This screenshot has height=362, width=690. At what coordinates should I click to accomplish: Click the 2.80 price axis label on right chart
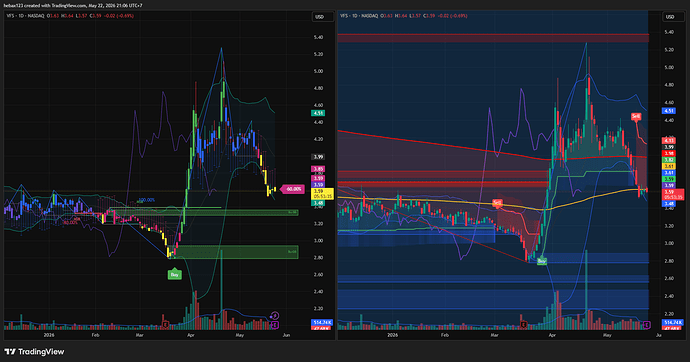point(669,261)
